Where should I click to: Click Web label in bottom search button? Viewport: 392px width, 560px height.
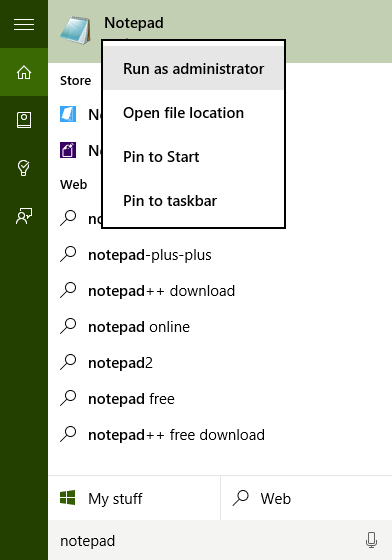pos(276,499)
